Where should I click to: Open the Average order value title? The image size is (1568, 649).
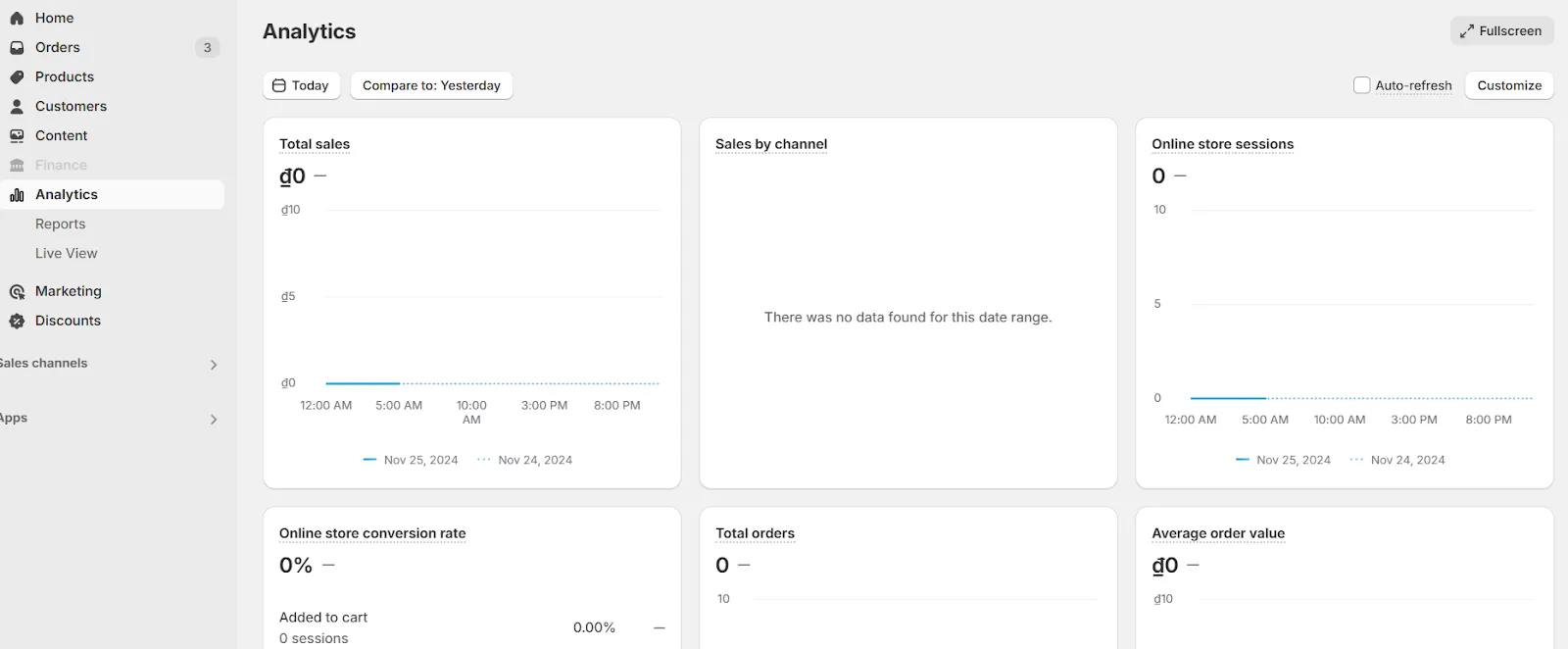1218,533
